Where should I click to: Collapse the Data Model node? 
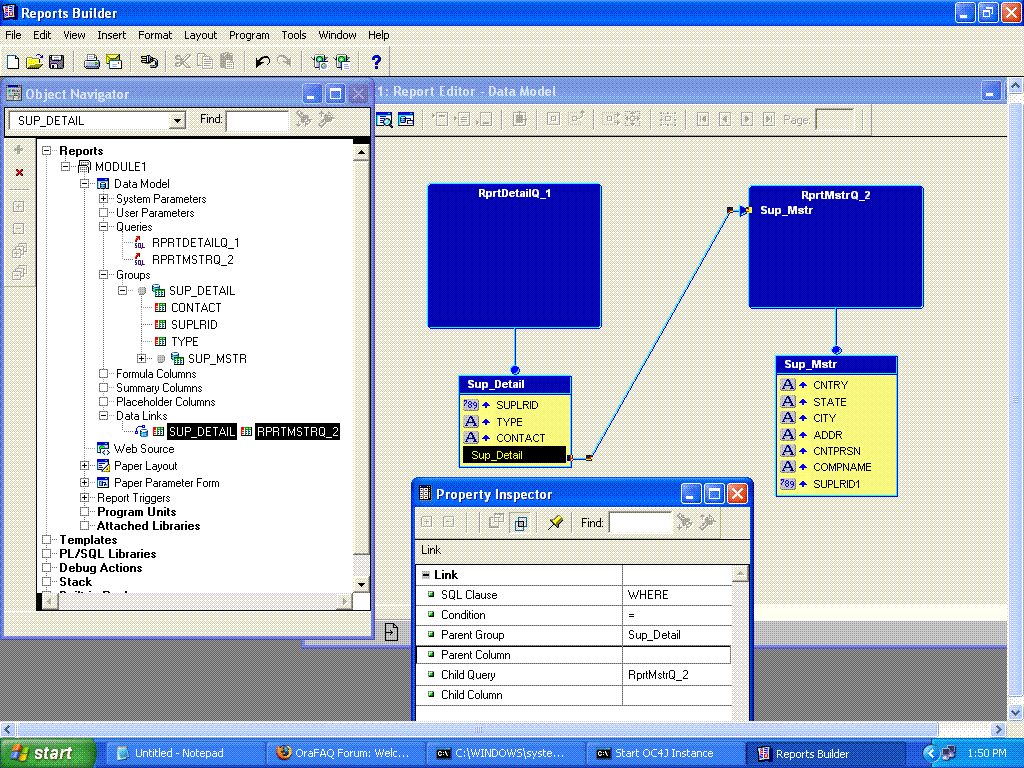[x=84, y=184]
